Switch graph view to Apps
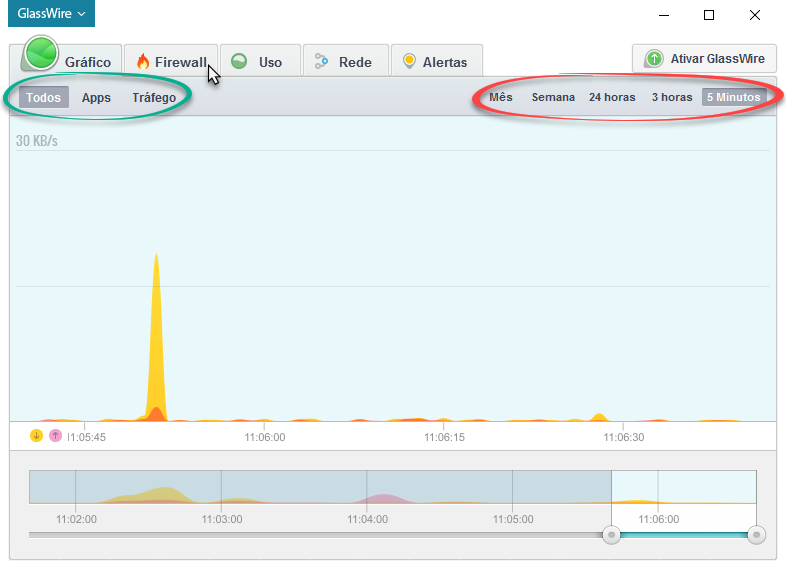Viewport: 786px width, 569px height. pyautogui.click(x=96, y=97)
